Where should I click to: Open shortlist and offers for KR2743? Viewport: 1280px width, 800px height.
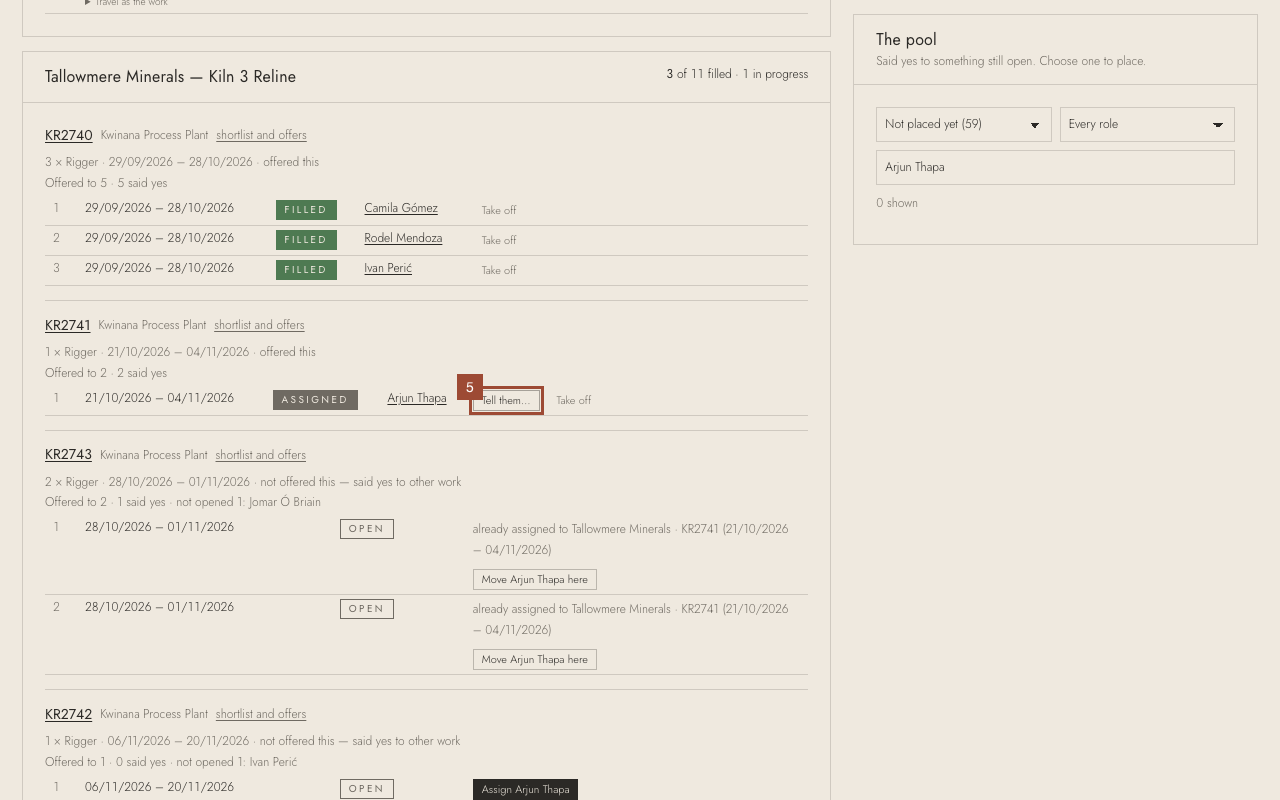pyautogui.click(x=261, y=455)
